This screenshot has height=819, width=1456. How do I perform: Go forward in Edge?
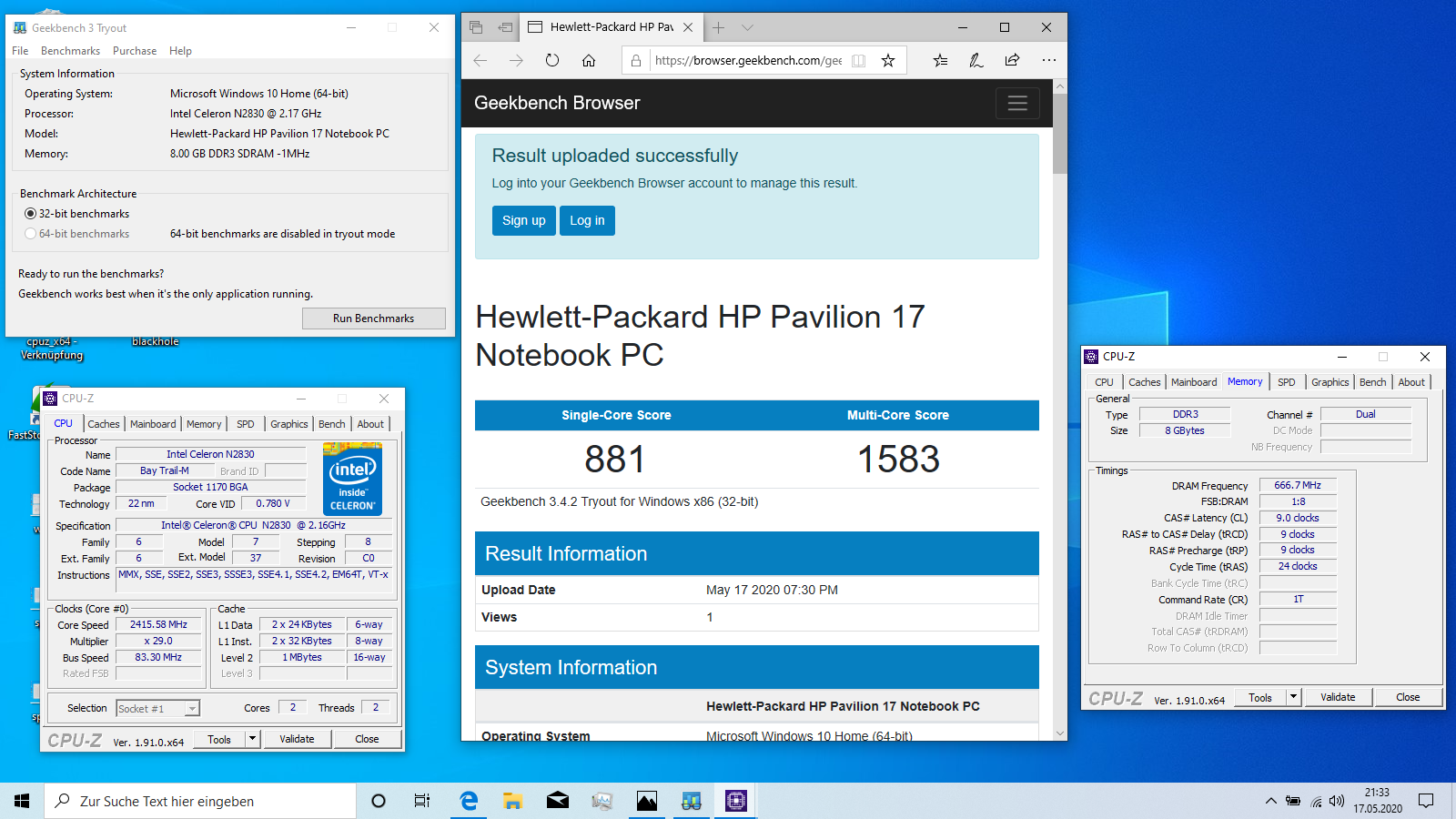click(516, 60)
